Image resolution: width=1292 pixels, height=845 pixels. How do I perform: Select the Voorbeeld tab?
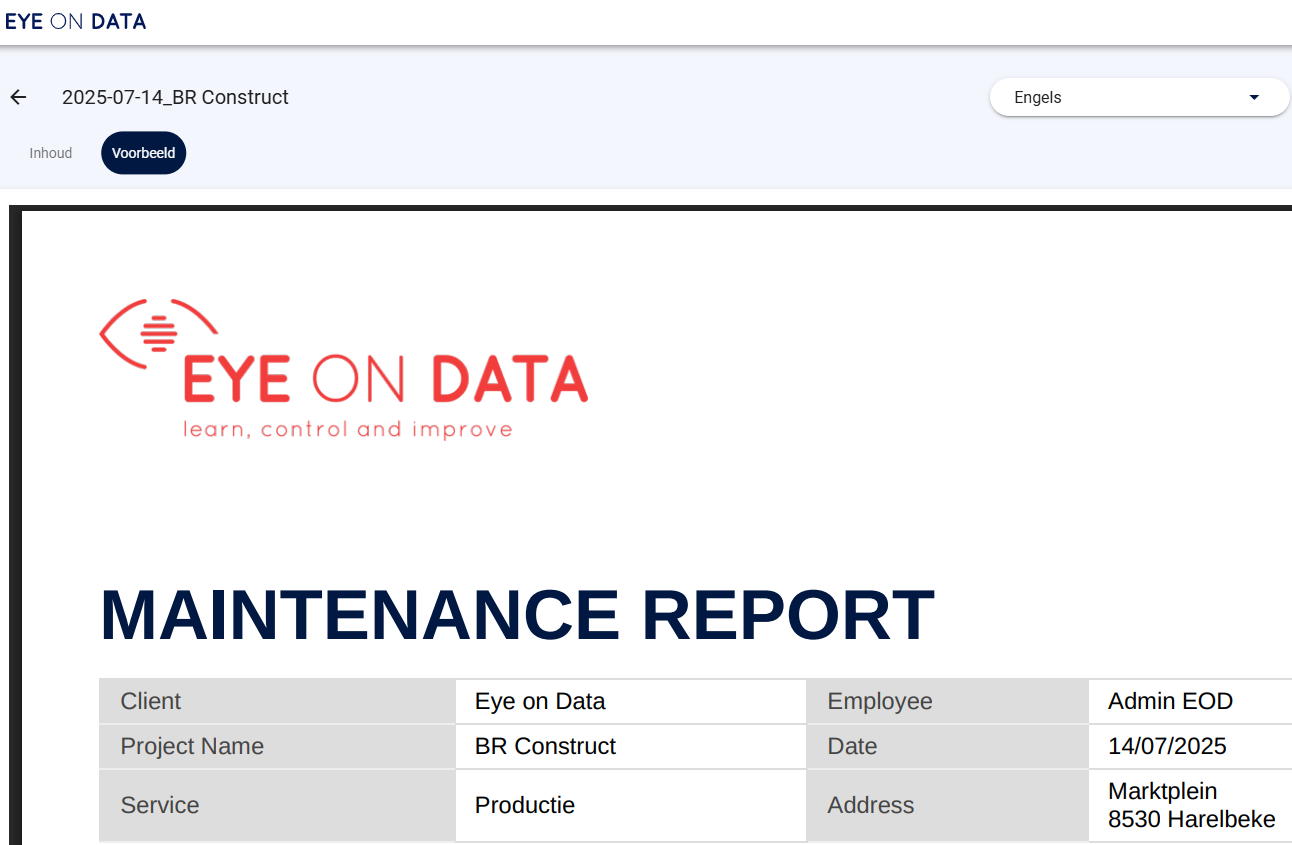[x=143, y=153]
